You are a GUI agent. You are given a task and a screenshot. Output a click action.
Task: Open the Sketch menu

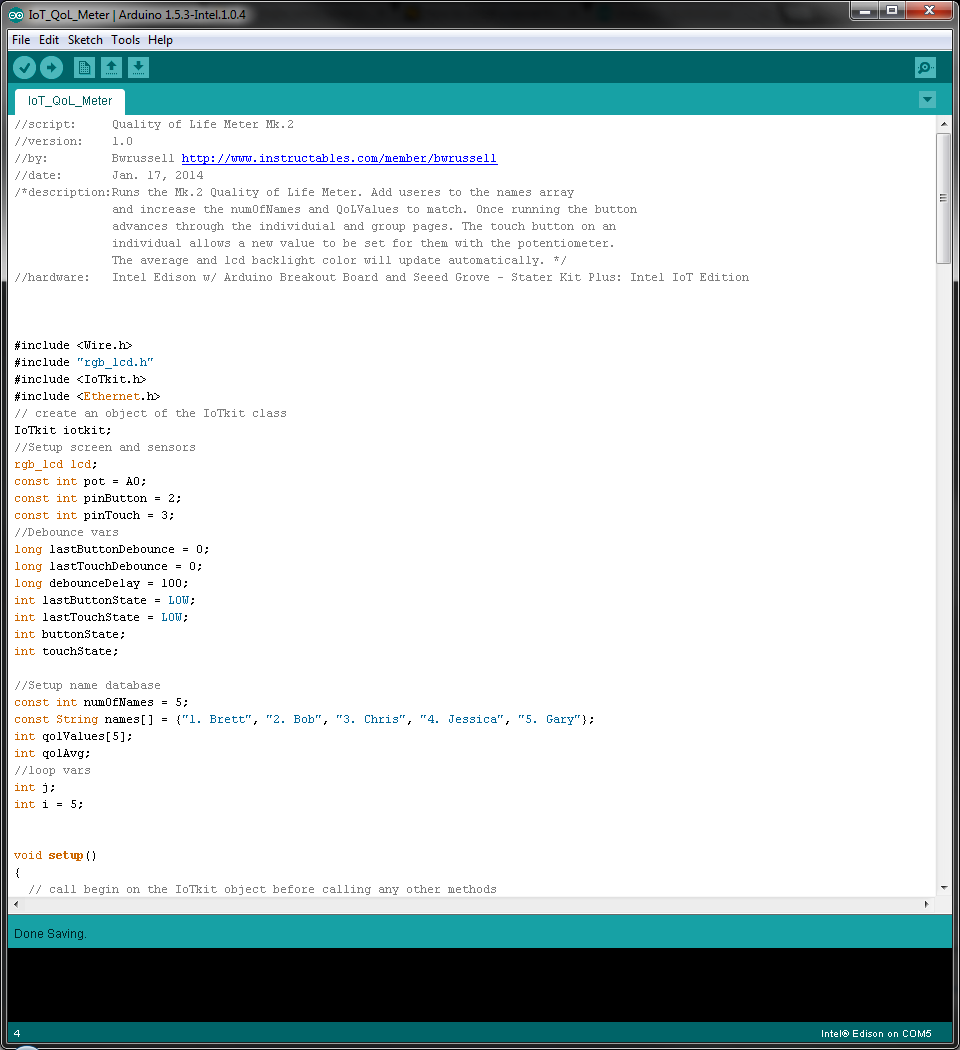[85, 40]
